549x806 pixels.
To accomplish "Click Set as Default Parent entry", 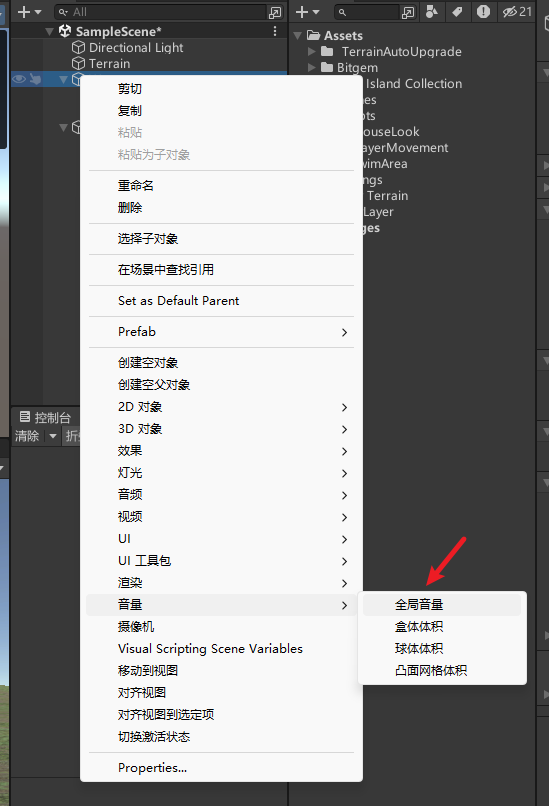I will 222,301.
